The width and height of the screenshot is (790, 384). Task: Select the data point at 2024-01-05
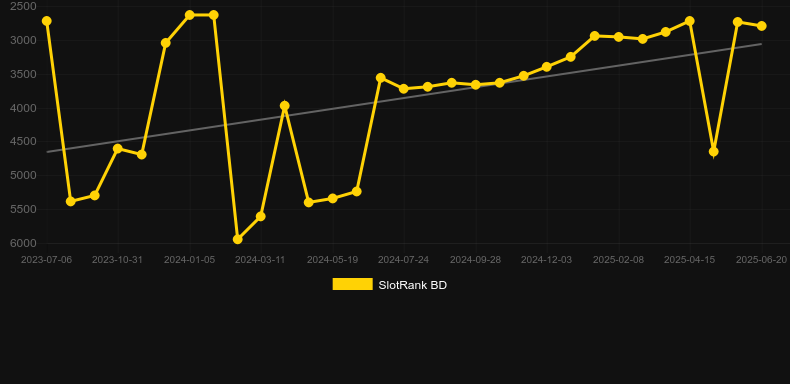(x=190, y=15)
